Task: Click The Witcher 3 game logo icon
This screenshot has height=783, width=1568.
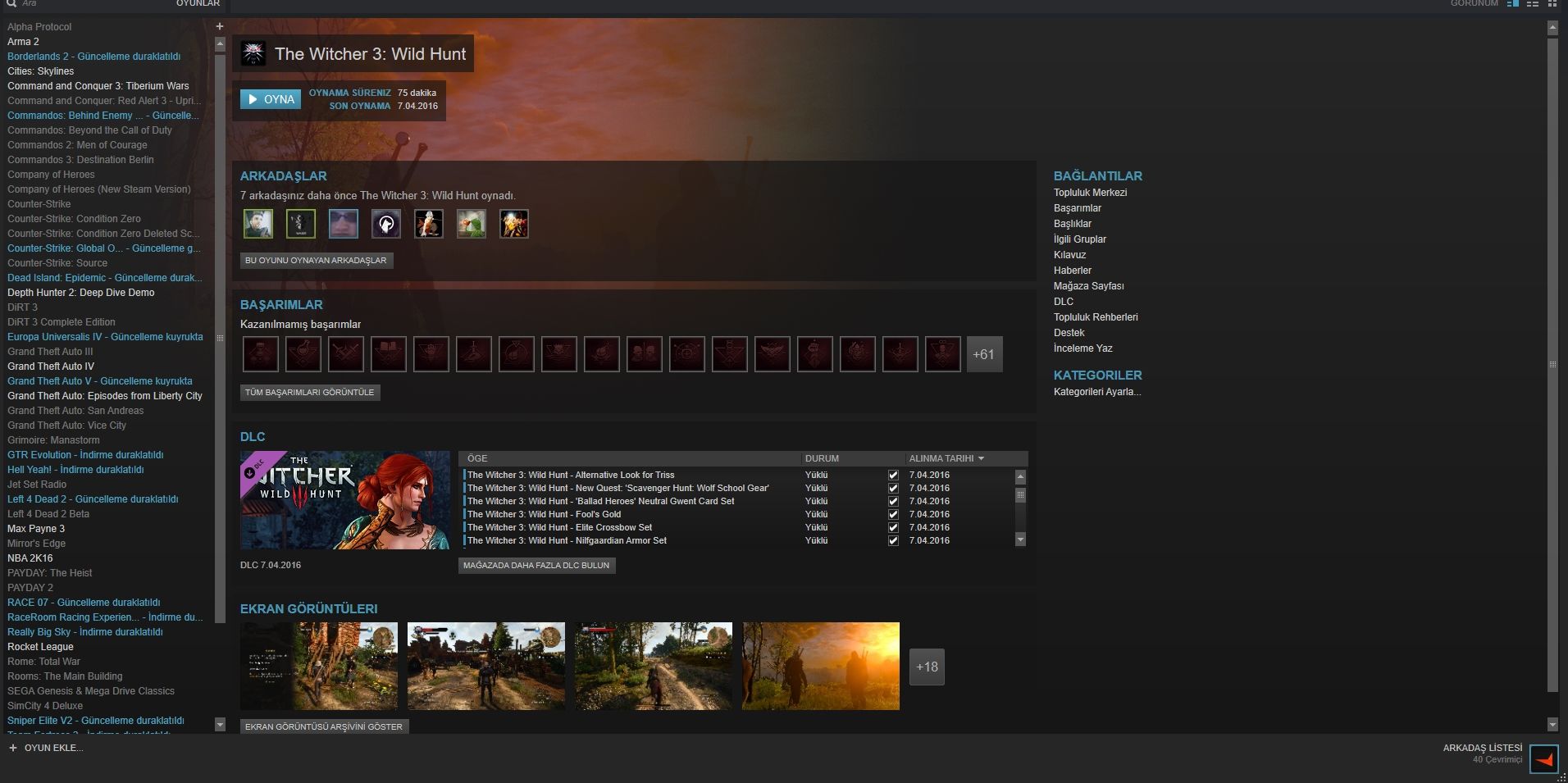Action: [x=253, y=54]
